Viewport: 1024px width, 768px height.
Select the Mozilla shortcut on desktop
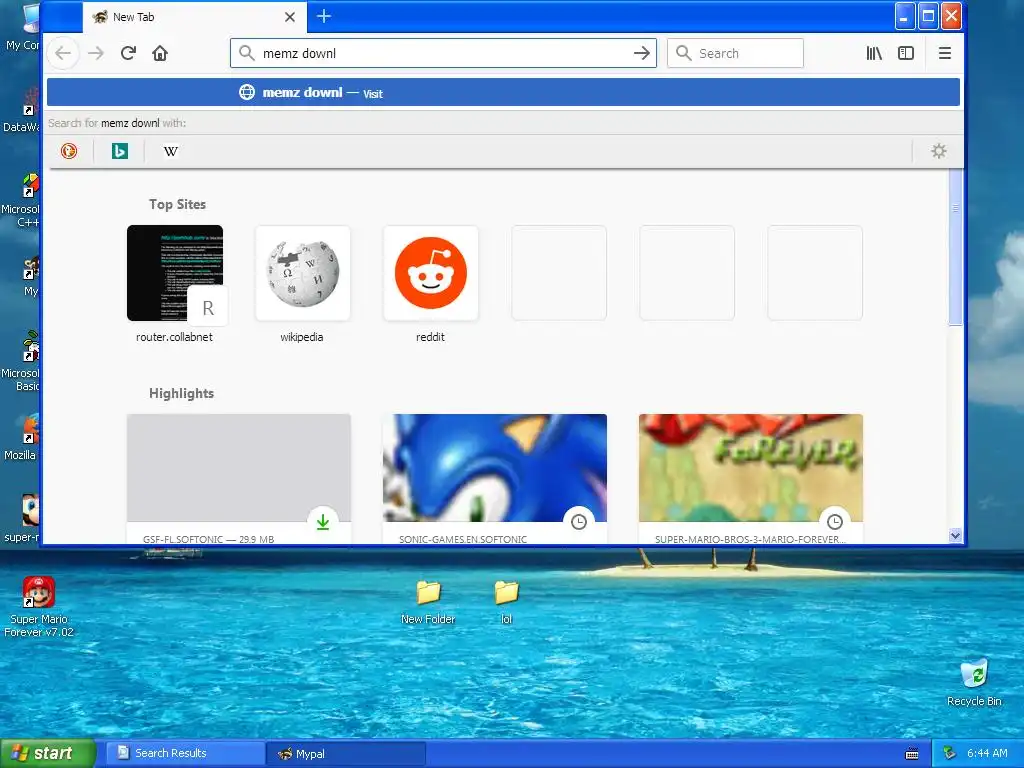[x=21, y=438]
